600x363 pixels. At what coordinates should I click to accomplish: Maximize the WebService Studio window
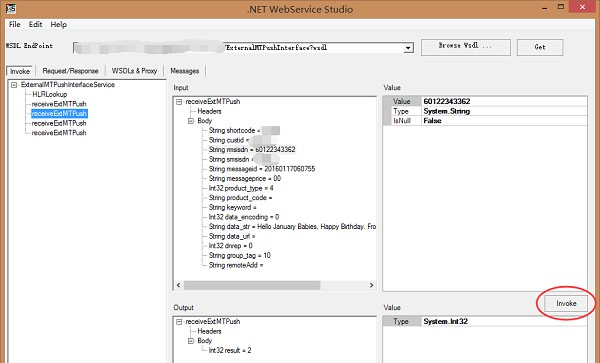click(x=561, y=7)
